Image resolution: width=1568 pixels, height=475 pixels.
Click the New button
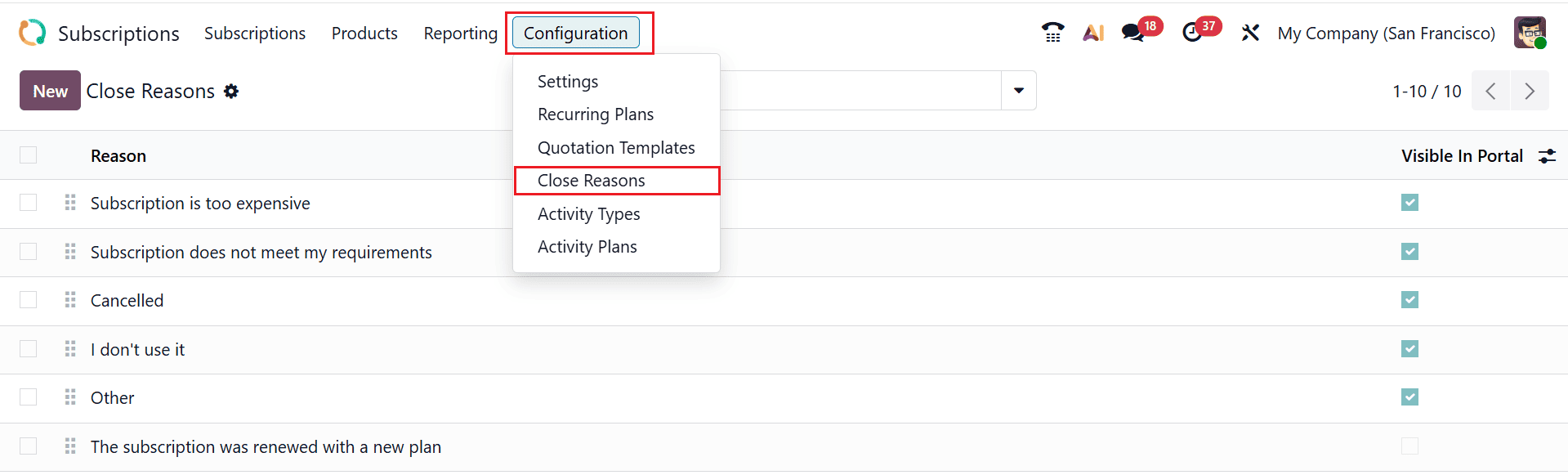point(49,90)
